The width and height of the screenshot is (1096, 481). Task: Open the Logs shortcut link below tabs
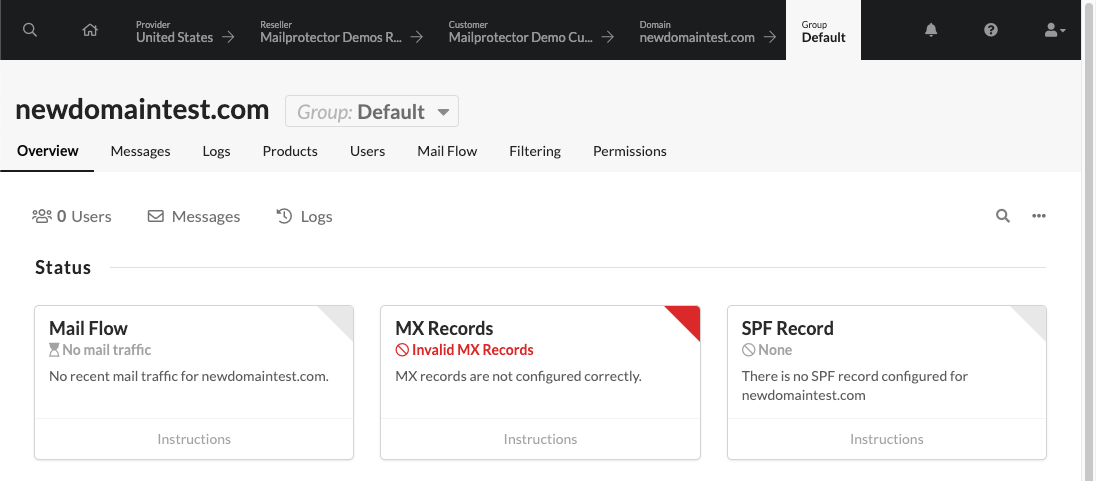pos(305,217)
